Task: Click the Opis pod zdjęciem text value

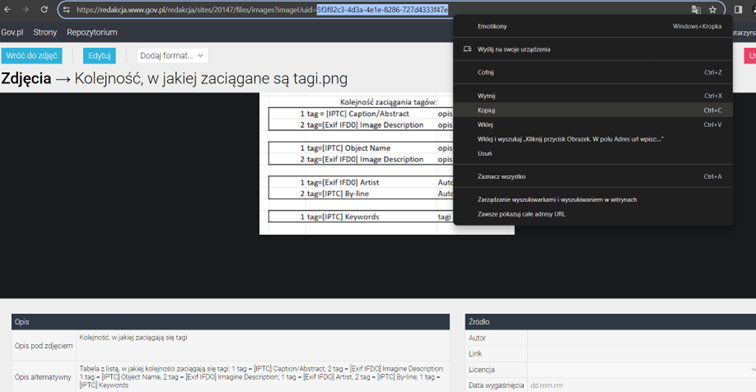Action: (x=133, y=338)
